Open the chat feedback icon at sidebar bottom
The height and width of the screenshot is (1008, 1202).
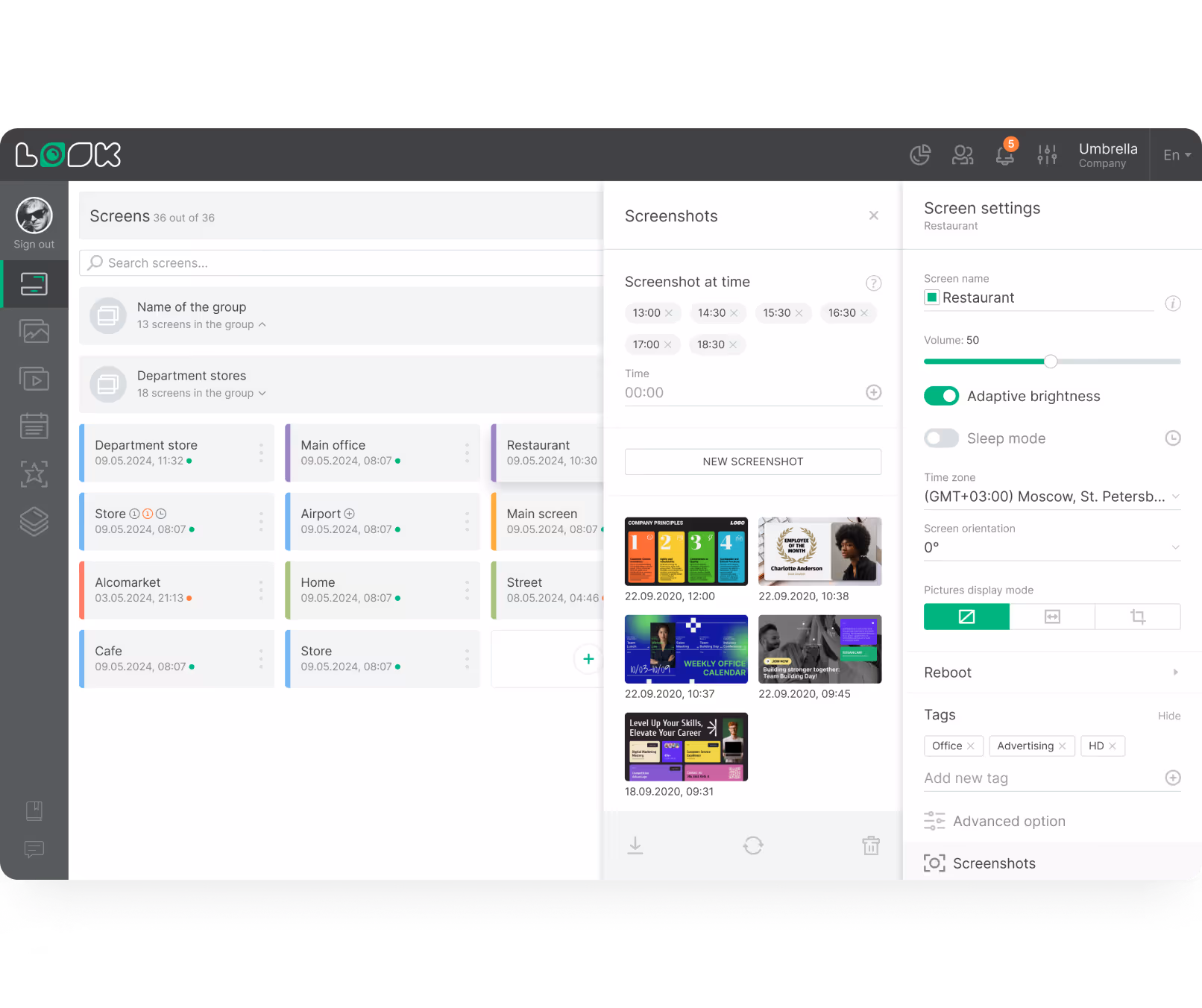pos(34,850)
